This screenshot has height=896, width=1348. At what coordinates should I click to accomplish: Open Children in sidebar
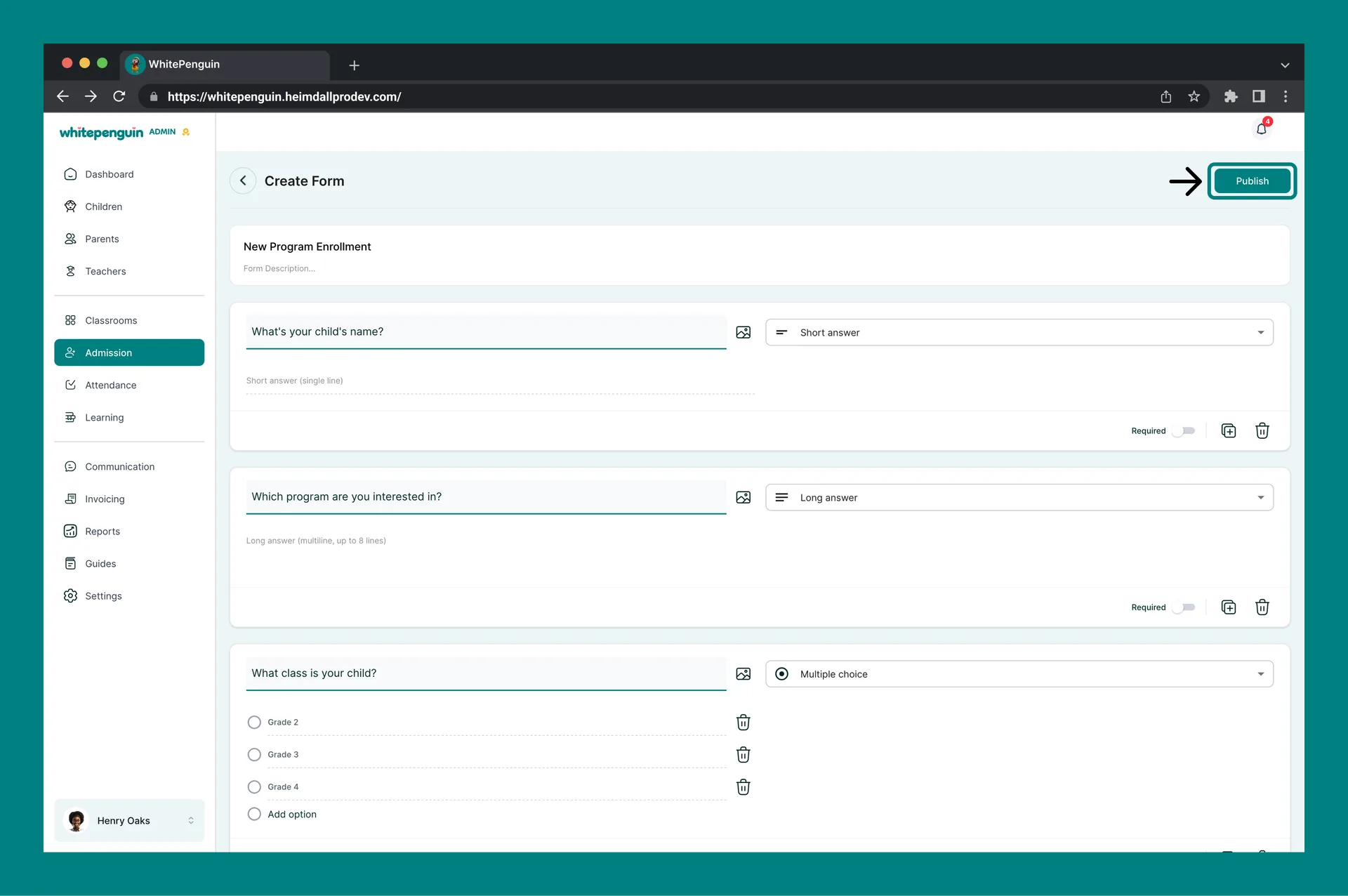[129, 206]
